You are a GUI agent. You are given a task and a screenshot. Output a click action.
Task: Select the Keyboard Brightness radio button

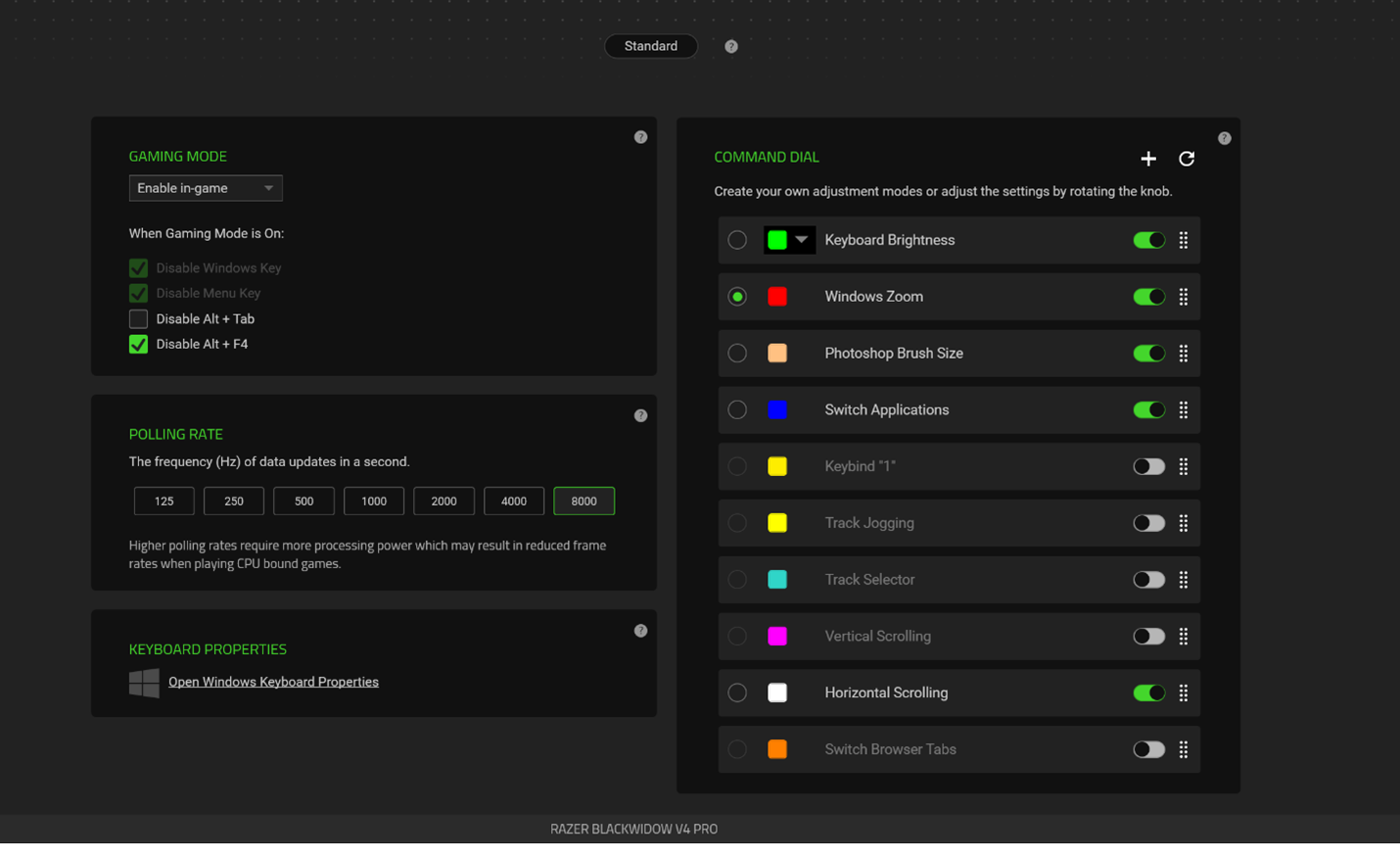pyautogui.click(x=737, y=240)
